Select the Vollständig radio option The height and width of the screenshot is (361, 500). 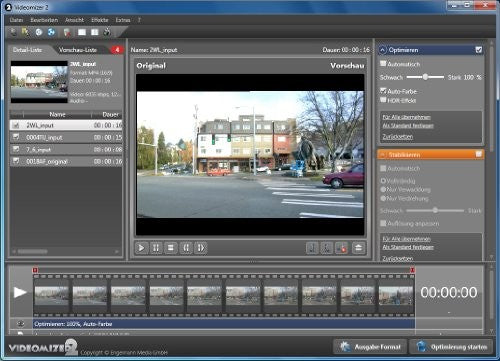coord(383,181)
